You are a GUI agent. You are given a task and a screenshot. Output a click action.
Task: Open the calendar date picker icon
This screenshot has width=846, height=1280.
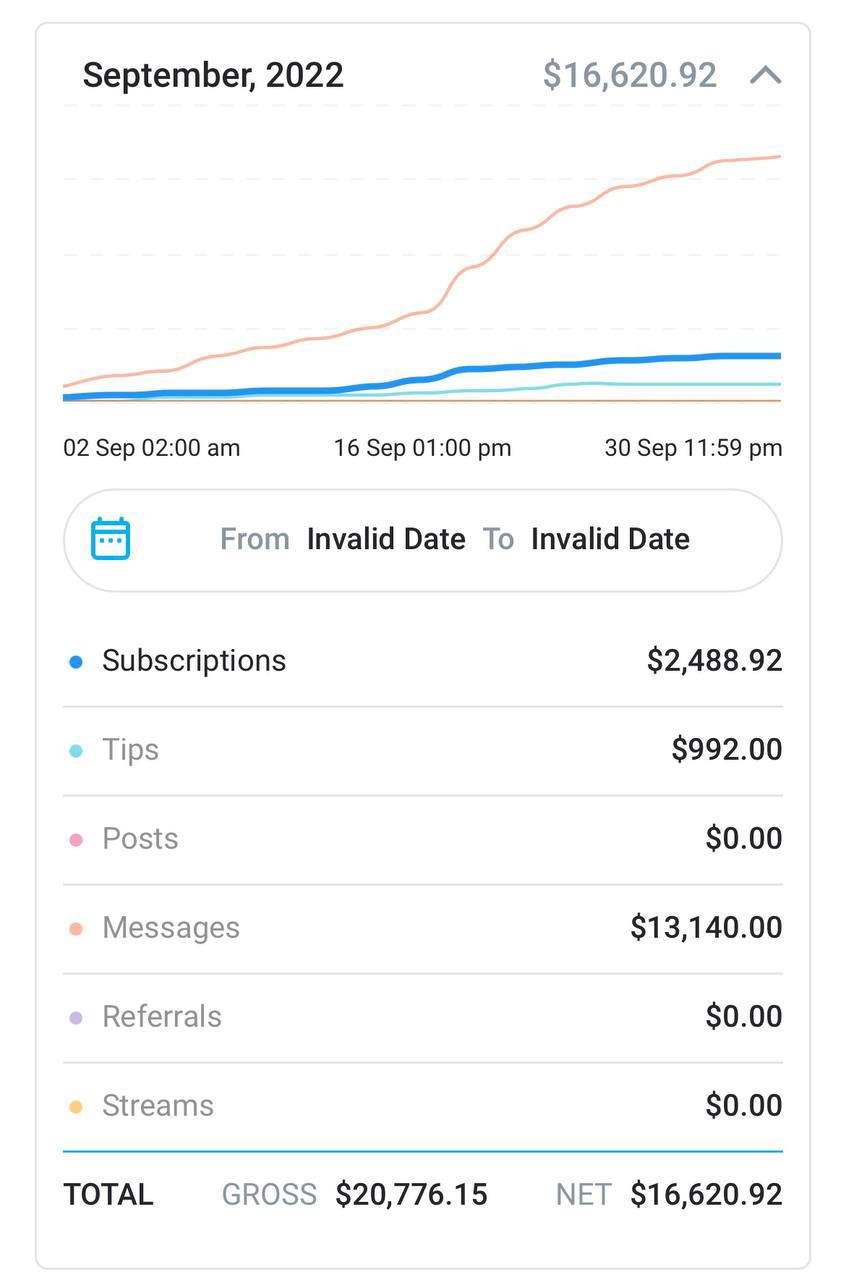click(x=111, y=539)
